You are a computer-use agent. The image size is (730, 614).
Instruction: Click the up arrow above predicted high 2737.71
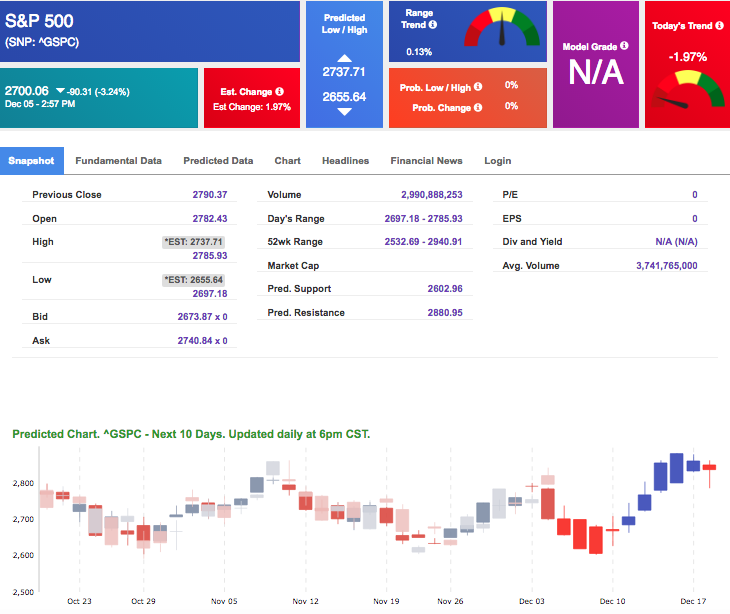point(345,58)
